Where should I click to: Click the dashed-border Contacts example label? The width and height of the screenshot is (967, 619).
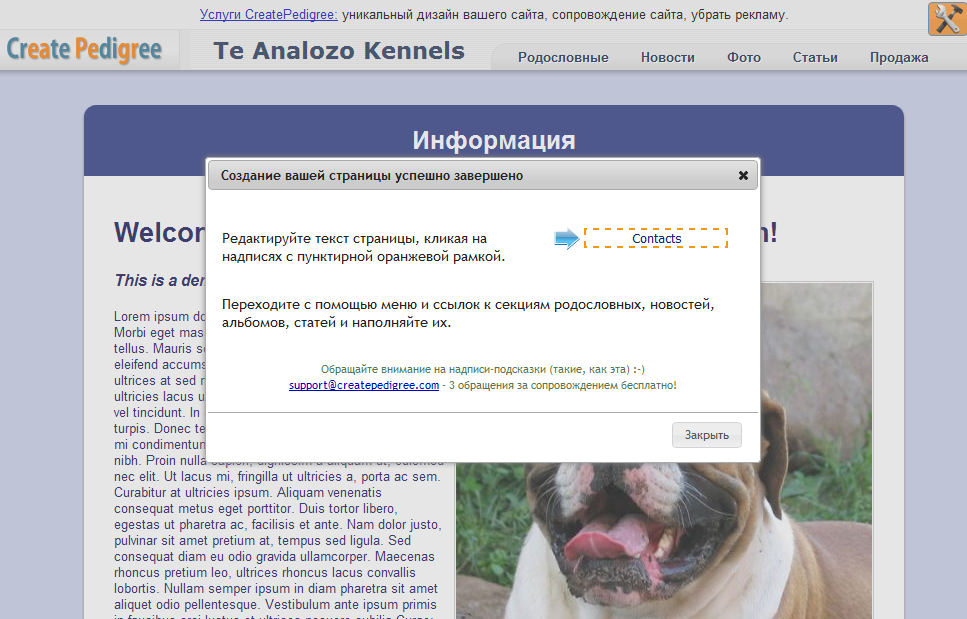pos(656,239)
